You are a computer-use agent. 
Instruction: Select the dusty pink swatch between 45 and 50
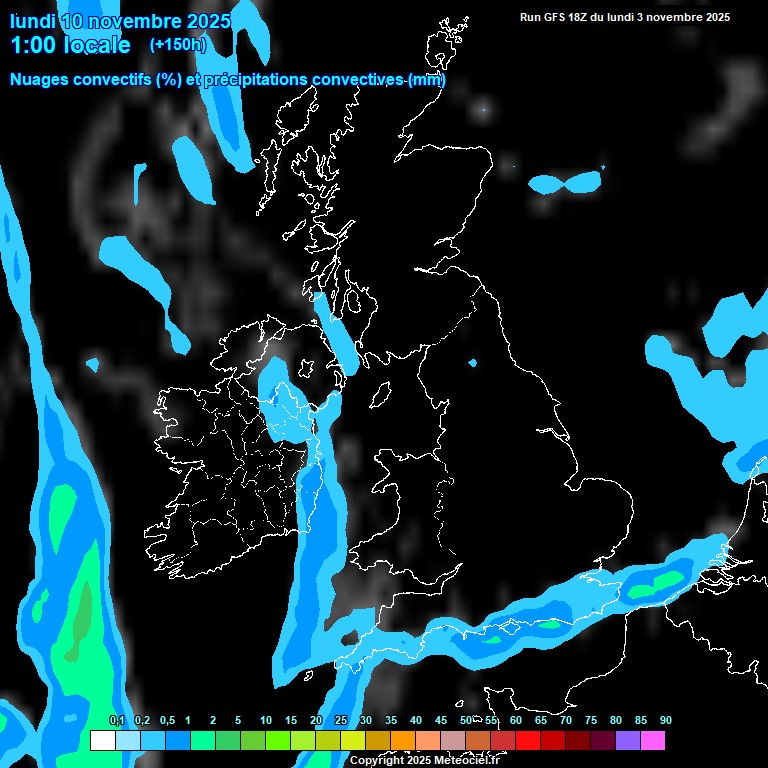point(452,740)
